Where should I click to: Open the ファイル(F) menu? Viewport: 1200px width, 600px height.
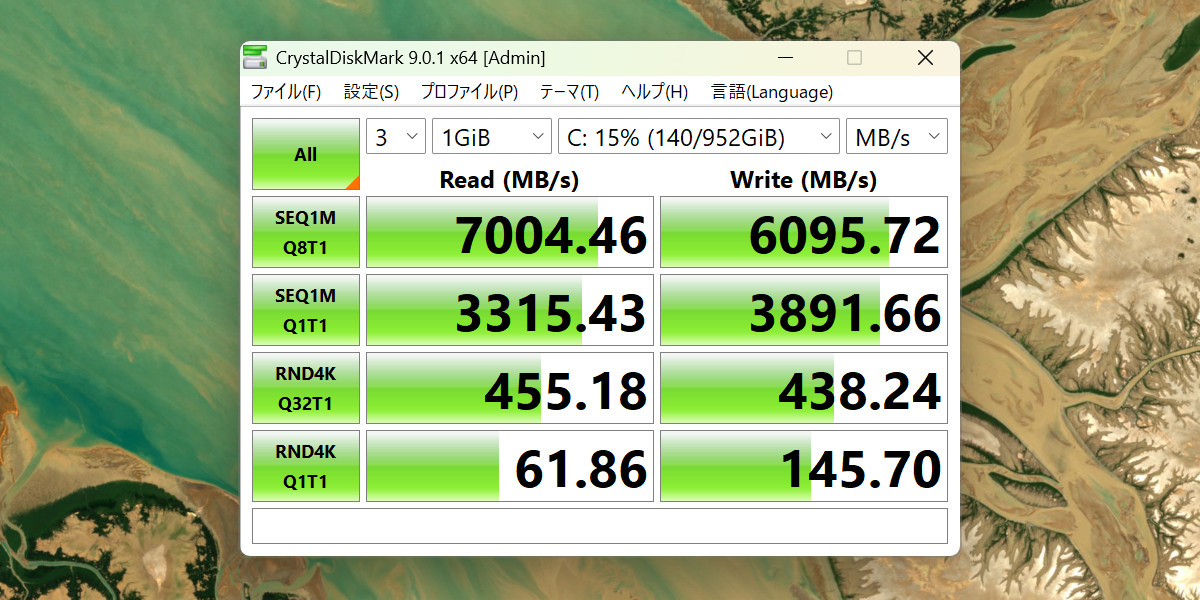[285, 92]
